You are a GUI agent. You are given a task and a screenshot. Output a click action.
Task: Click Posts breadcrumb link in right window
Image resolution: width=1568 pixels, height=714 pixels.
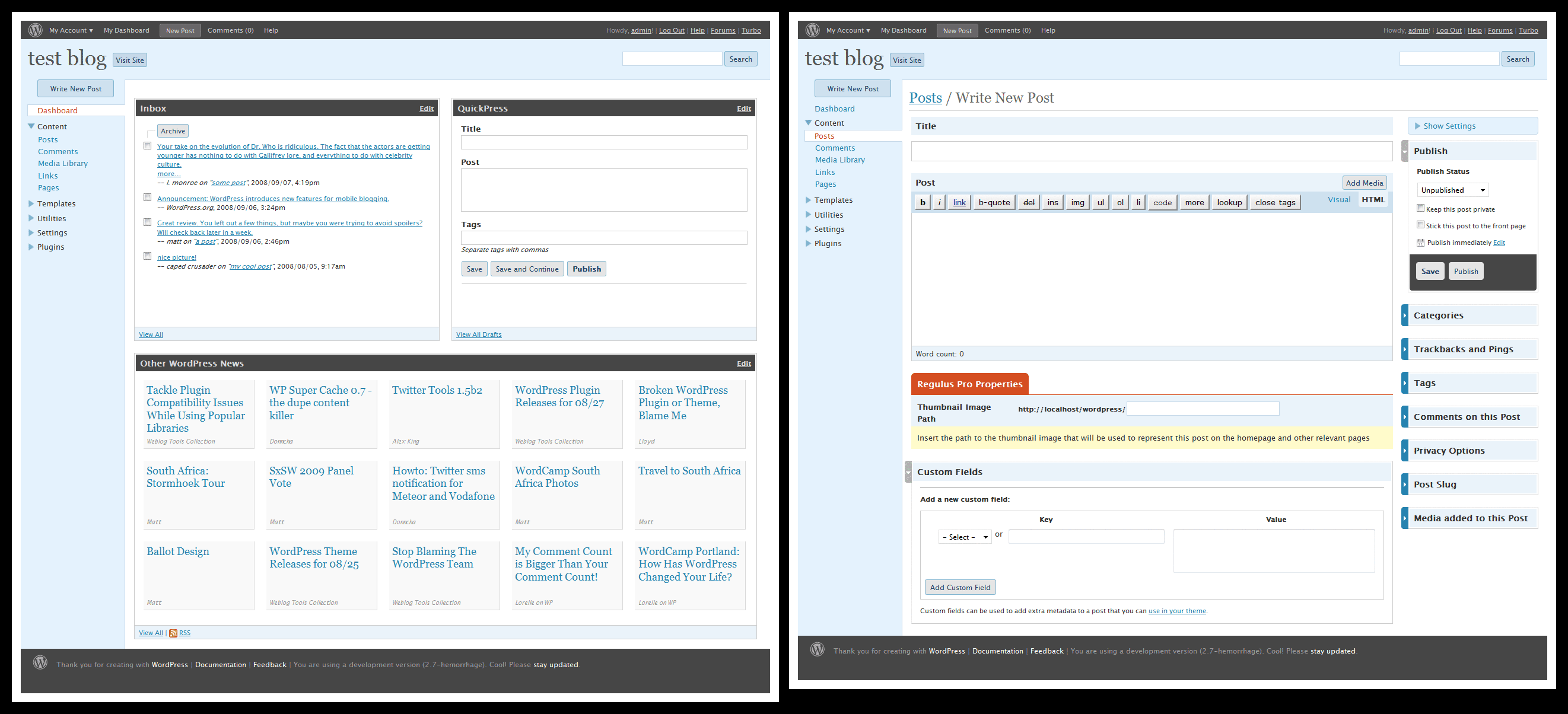click(x=925, y=98)
